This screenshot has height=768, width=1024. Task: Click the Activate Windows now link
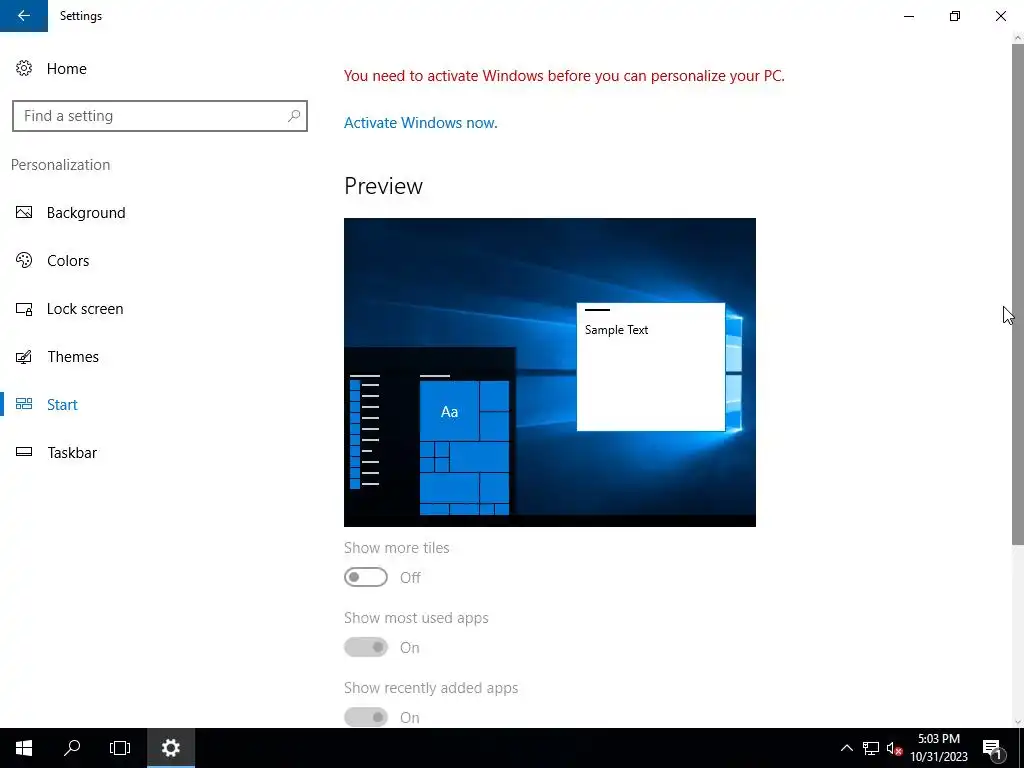[421, 123]
